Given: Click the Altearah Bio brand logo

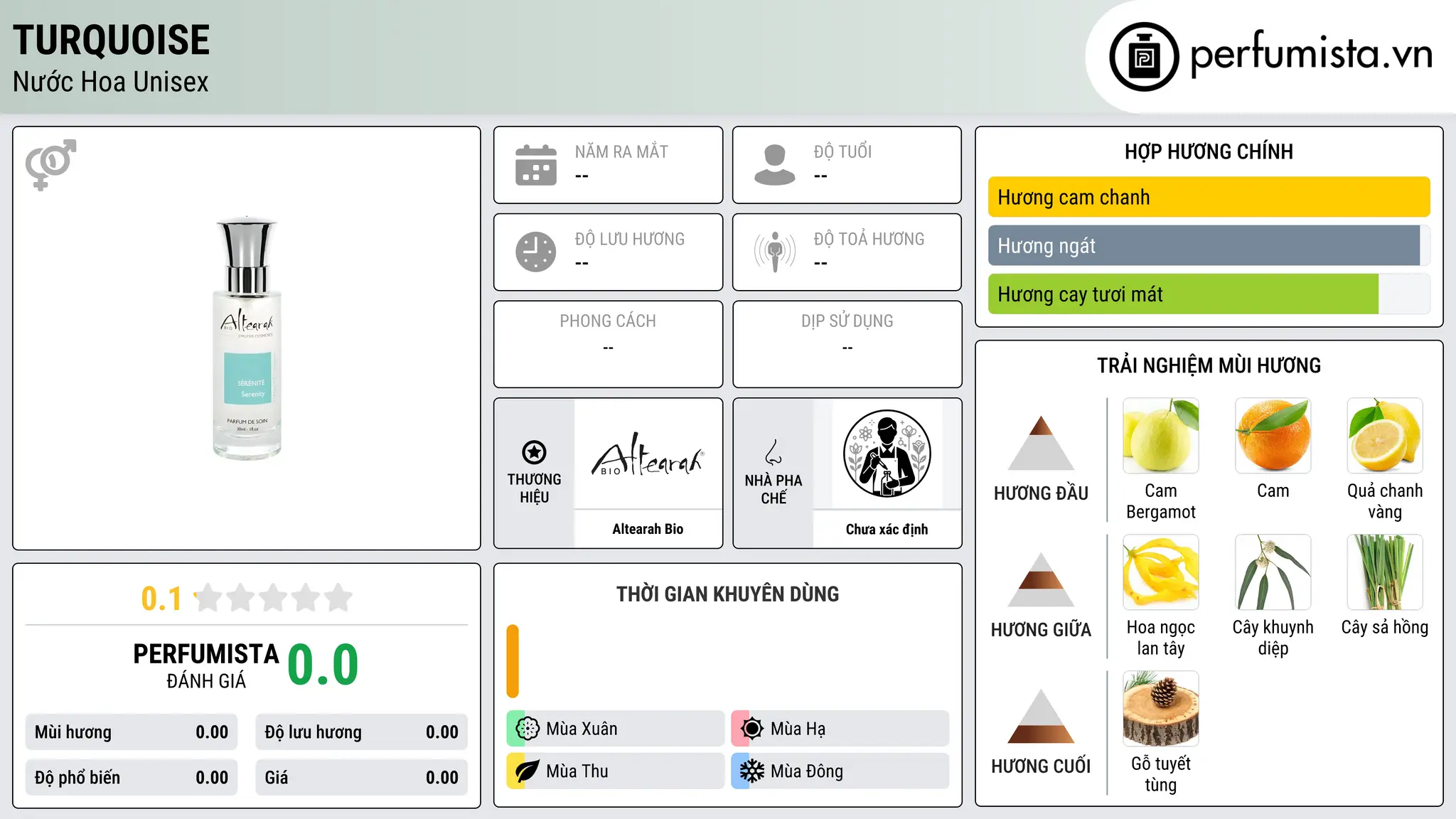Looking at the screenshot, I should pos(648,455).
